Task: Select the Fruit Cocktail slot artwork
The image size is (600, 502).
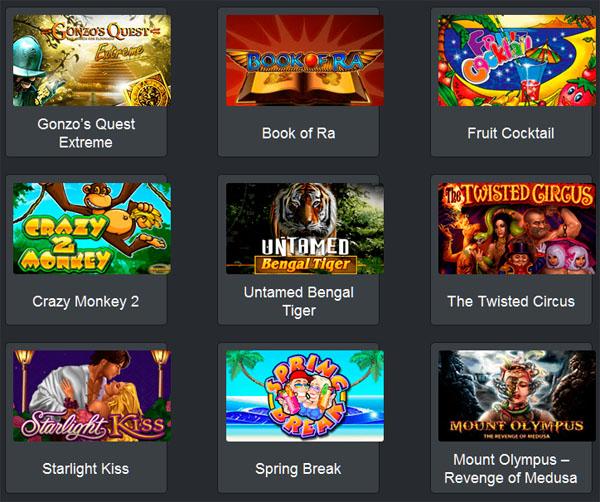Action: 517,60
